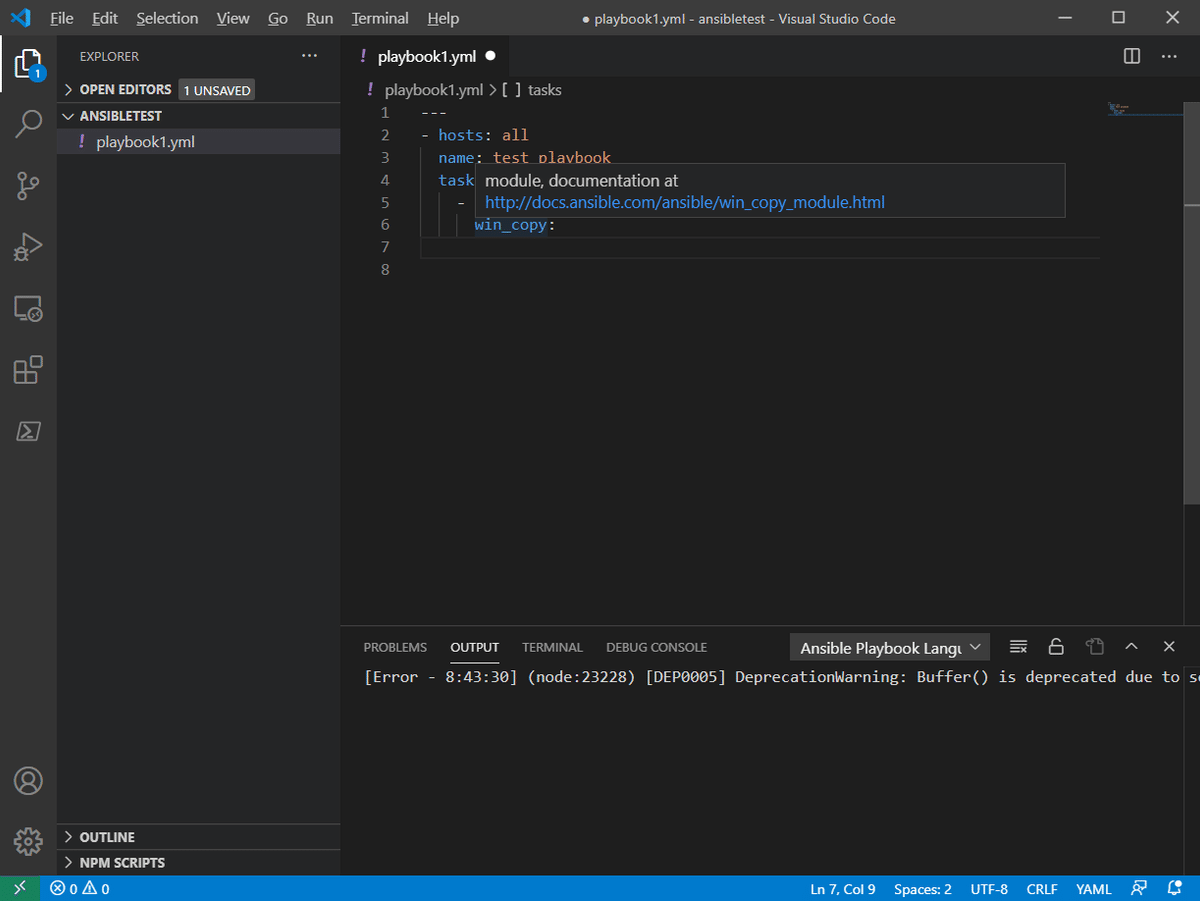Open the PowerShell terminal-style sidebar icon
The height and width of the screenshot is (901, 1200).
28,431
